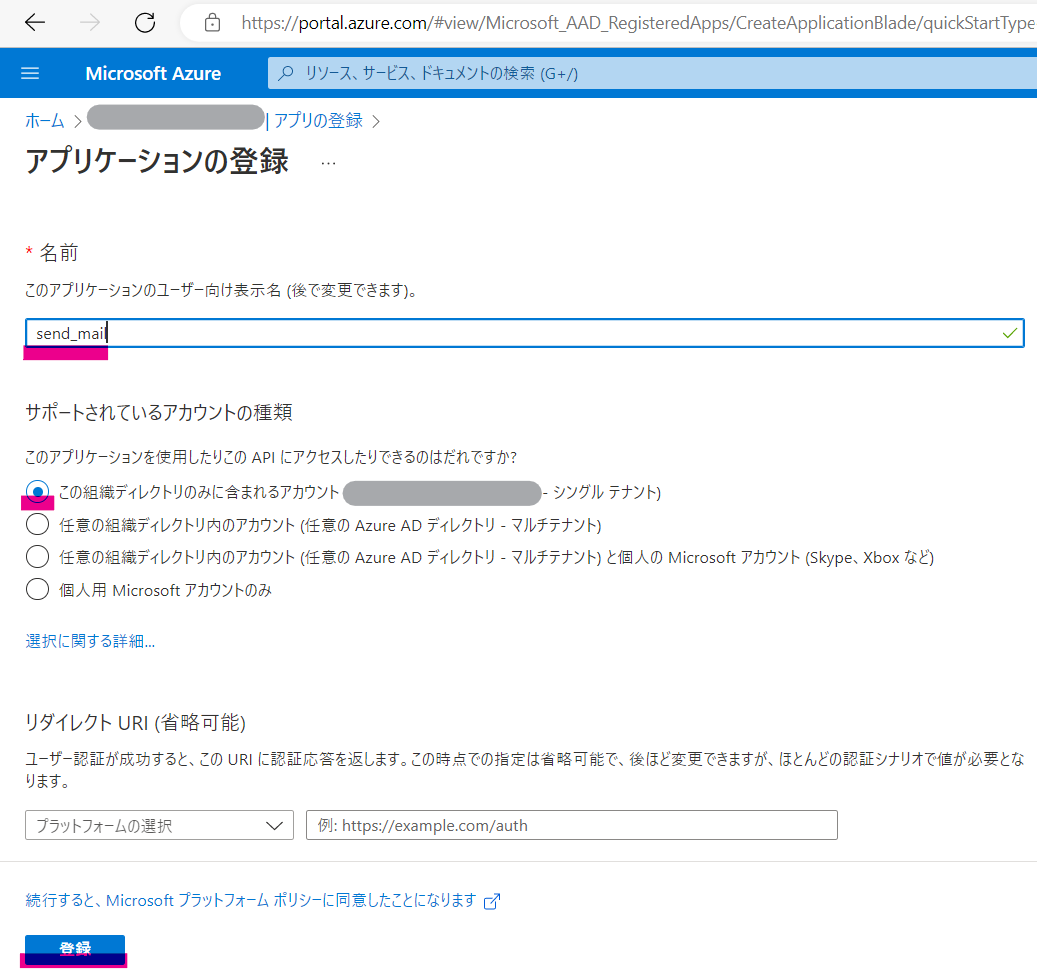Open the プラットフォームの選択 dropdown

click(159, 826)
